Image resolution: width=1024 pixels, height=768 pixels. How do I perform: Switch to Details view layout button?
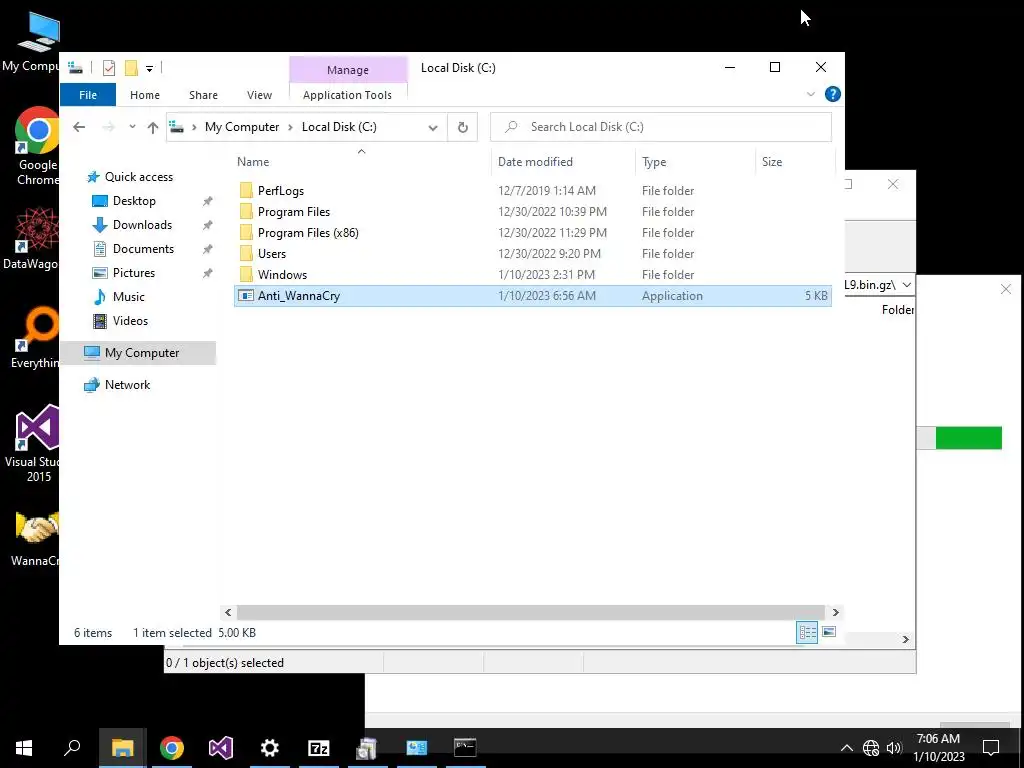click(x=807, y=632)
